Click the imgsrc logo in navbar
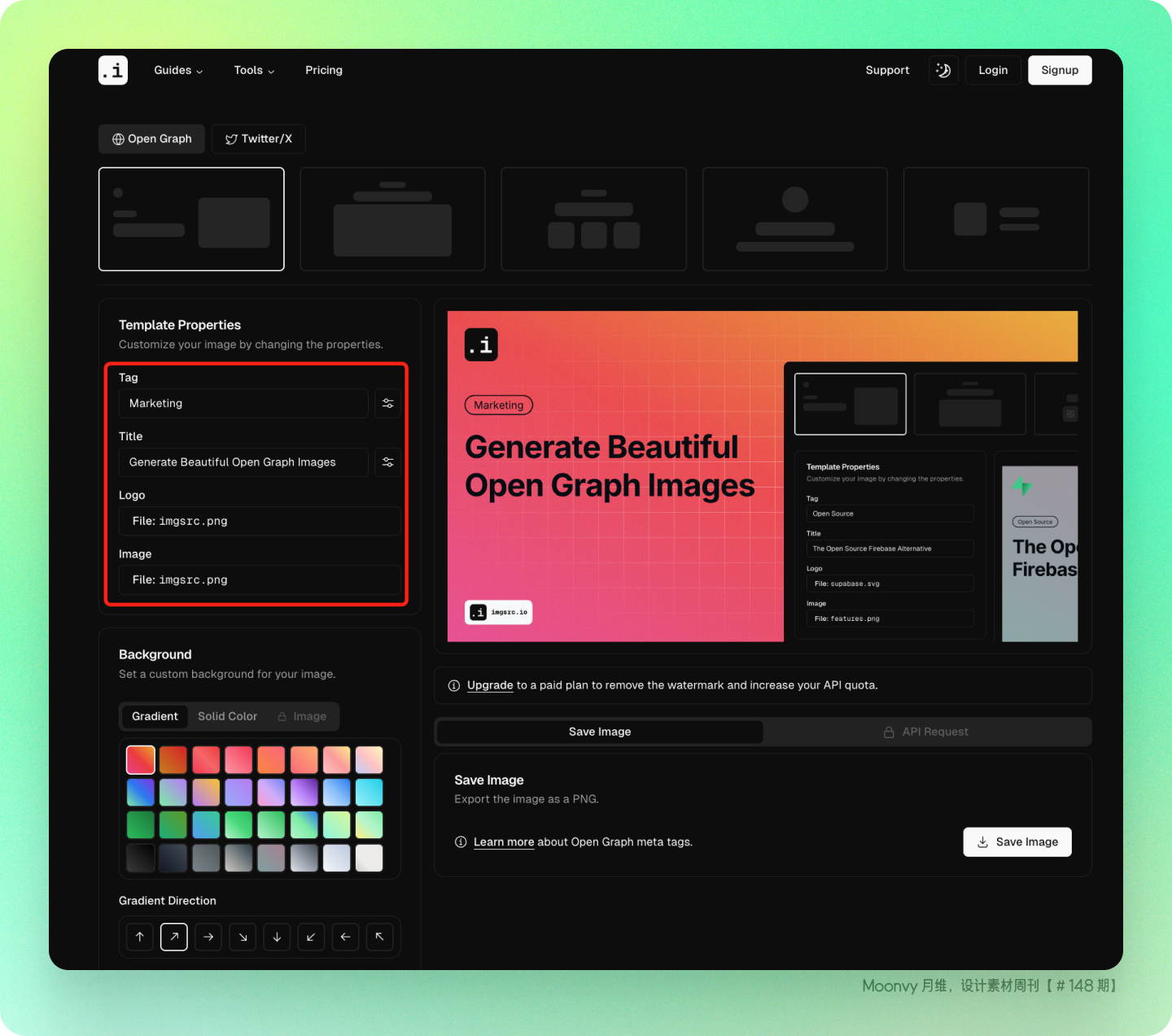The height and width of the screenshot is (1036, 1172). (x=113, y=70)
